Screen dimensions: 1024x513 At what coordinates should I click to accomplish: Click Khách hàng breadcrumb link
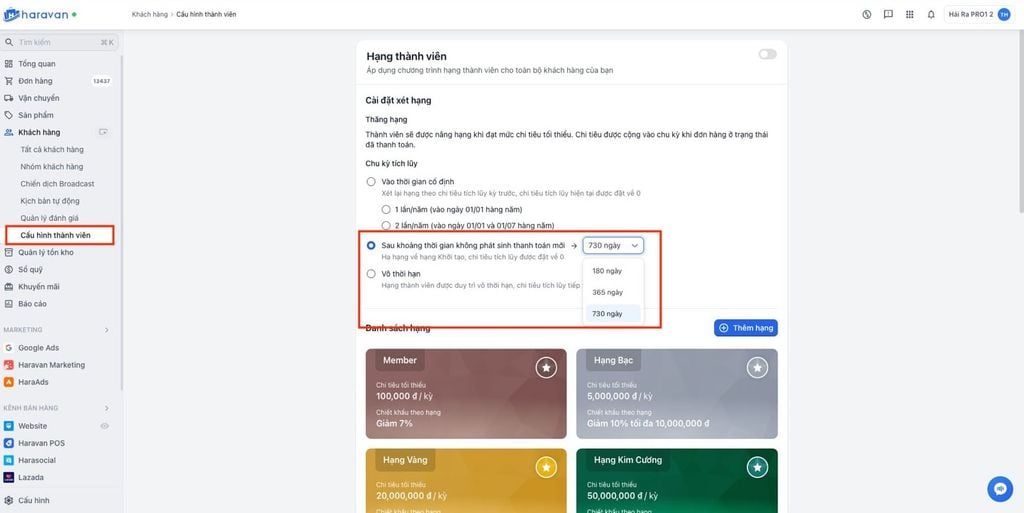pos(150,15)
